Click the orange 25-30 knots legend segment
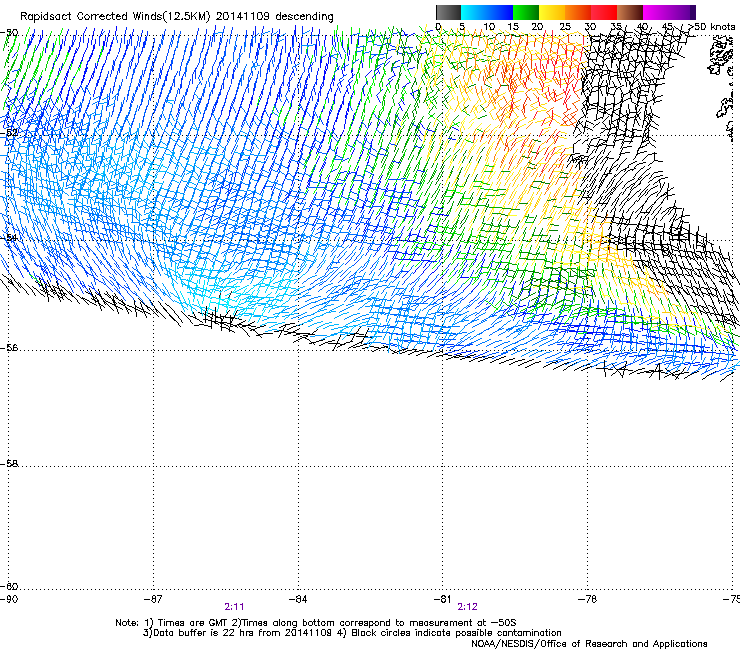The height and width of the screenshot is (650, 740). (578, 13)
